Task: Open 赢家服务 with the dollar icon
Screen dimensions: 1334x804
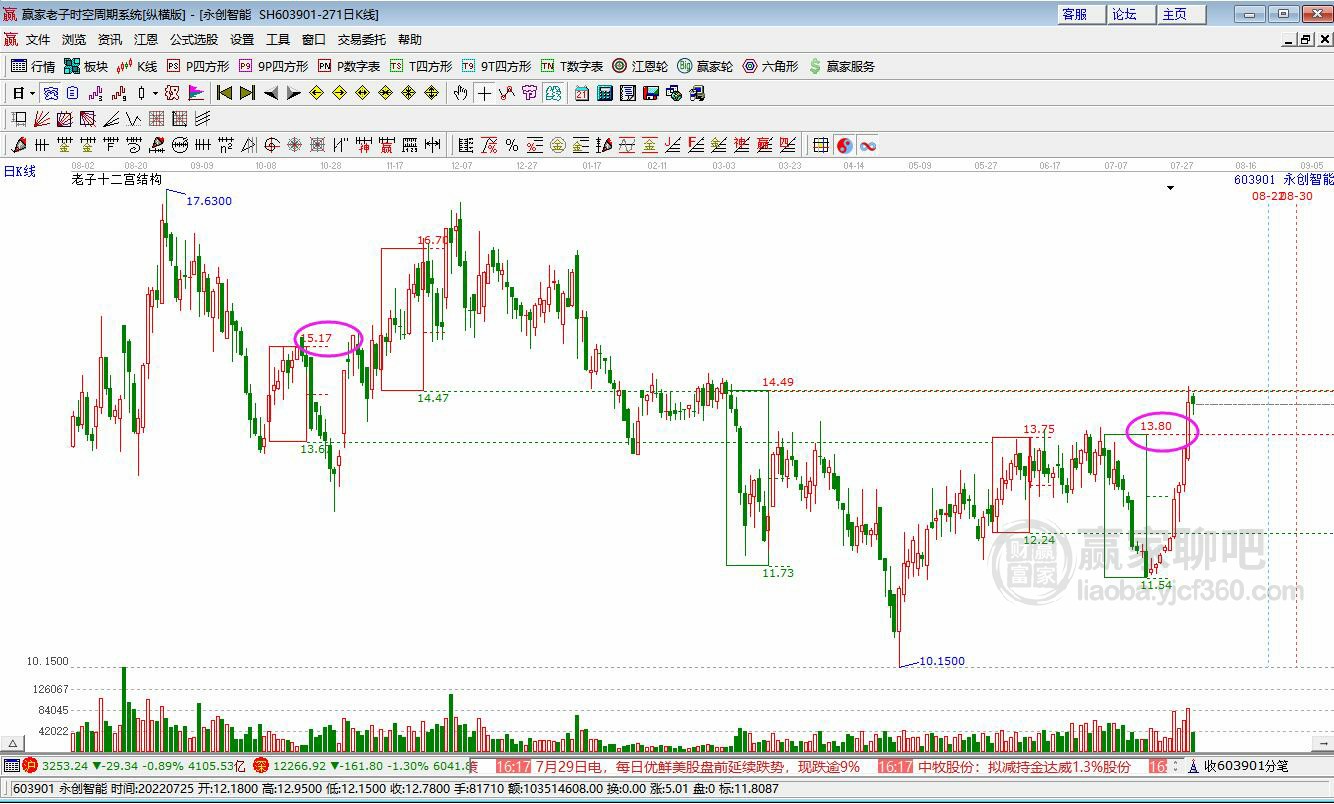Action: (841, 66)
